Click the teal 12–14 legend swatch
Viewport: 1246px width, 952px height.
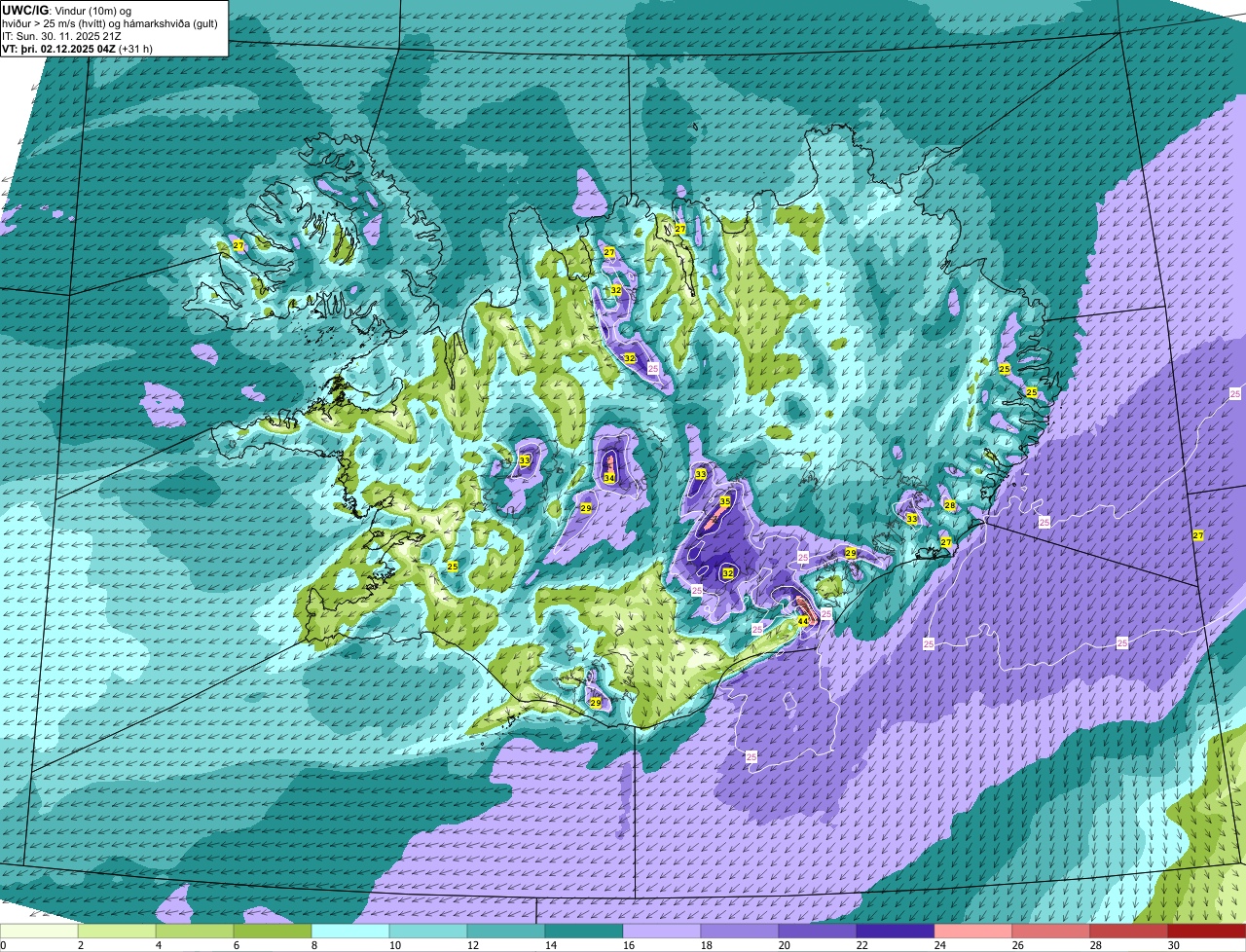point(506,931)
